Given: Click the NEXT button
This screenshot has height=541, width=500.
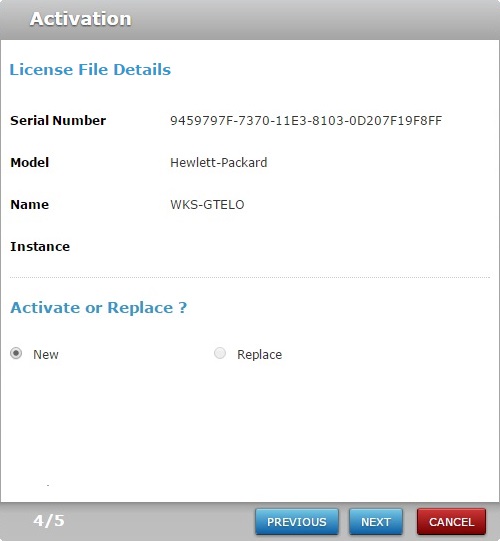Looking at the screenshot, I should coord(376,522).
